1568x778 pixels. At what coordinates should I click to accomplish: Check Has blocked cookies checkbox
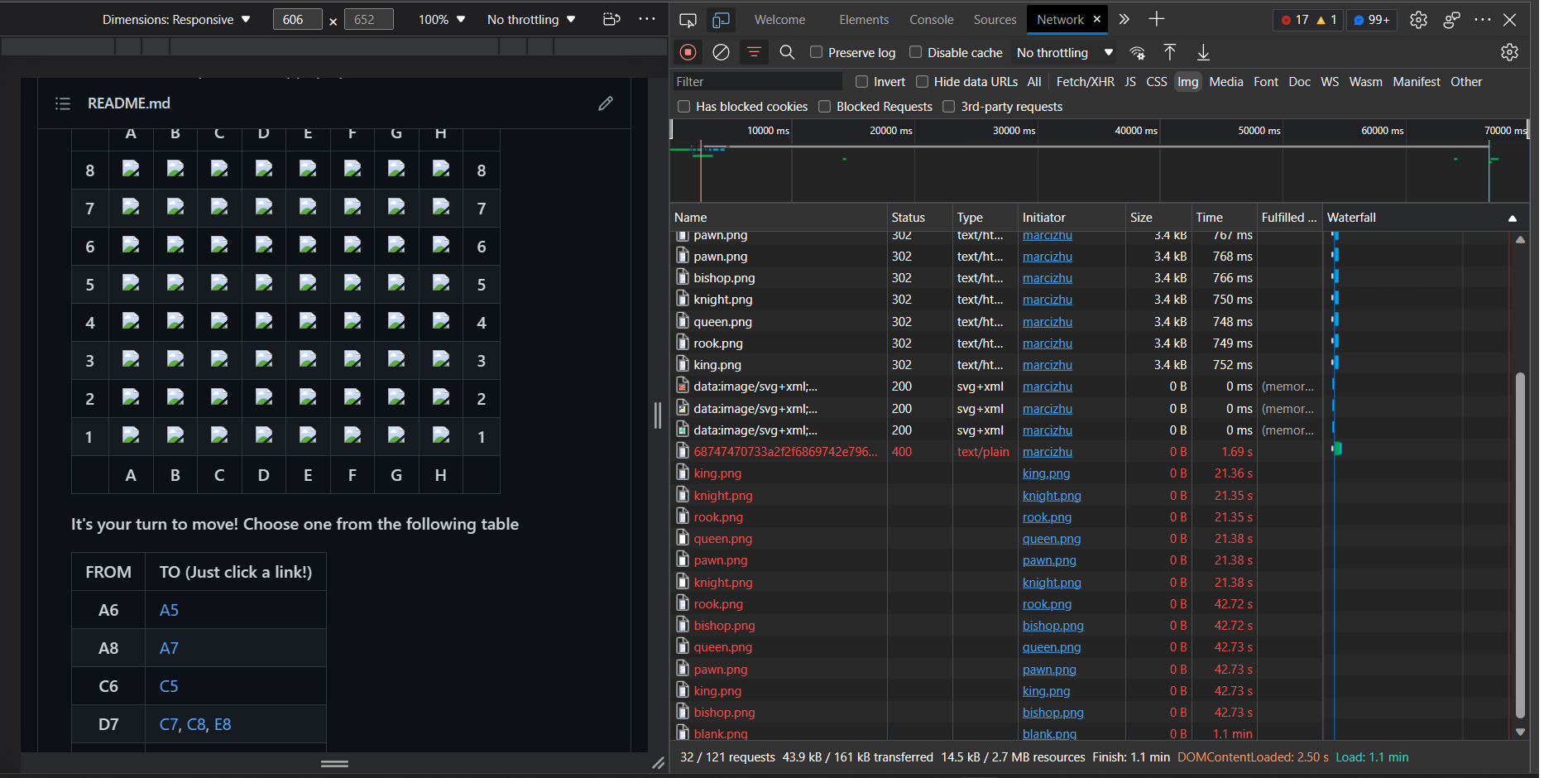coord(683,106)
